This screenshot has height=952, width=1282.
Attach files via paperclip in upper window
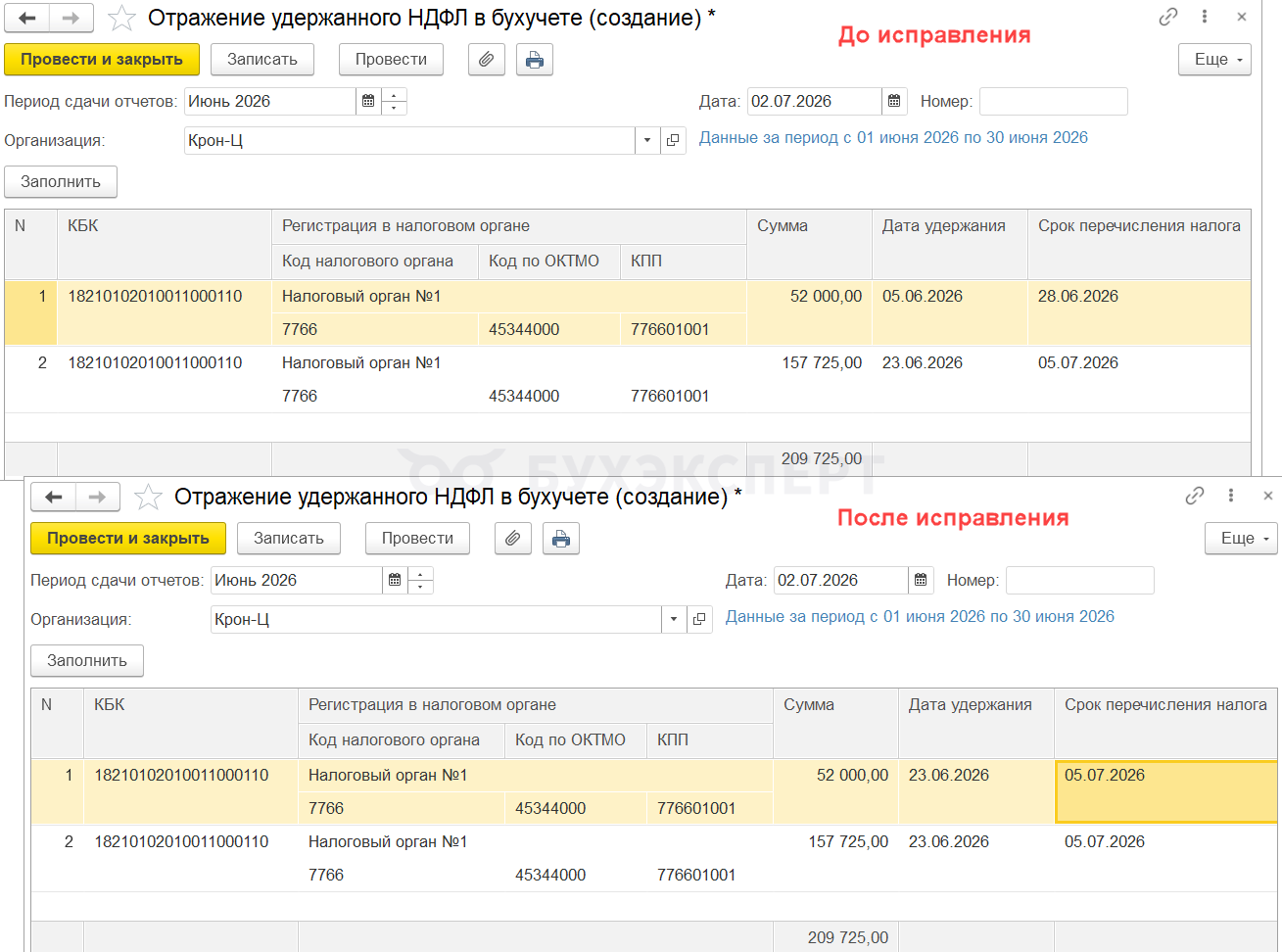click(486, 60)
